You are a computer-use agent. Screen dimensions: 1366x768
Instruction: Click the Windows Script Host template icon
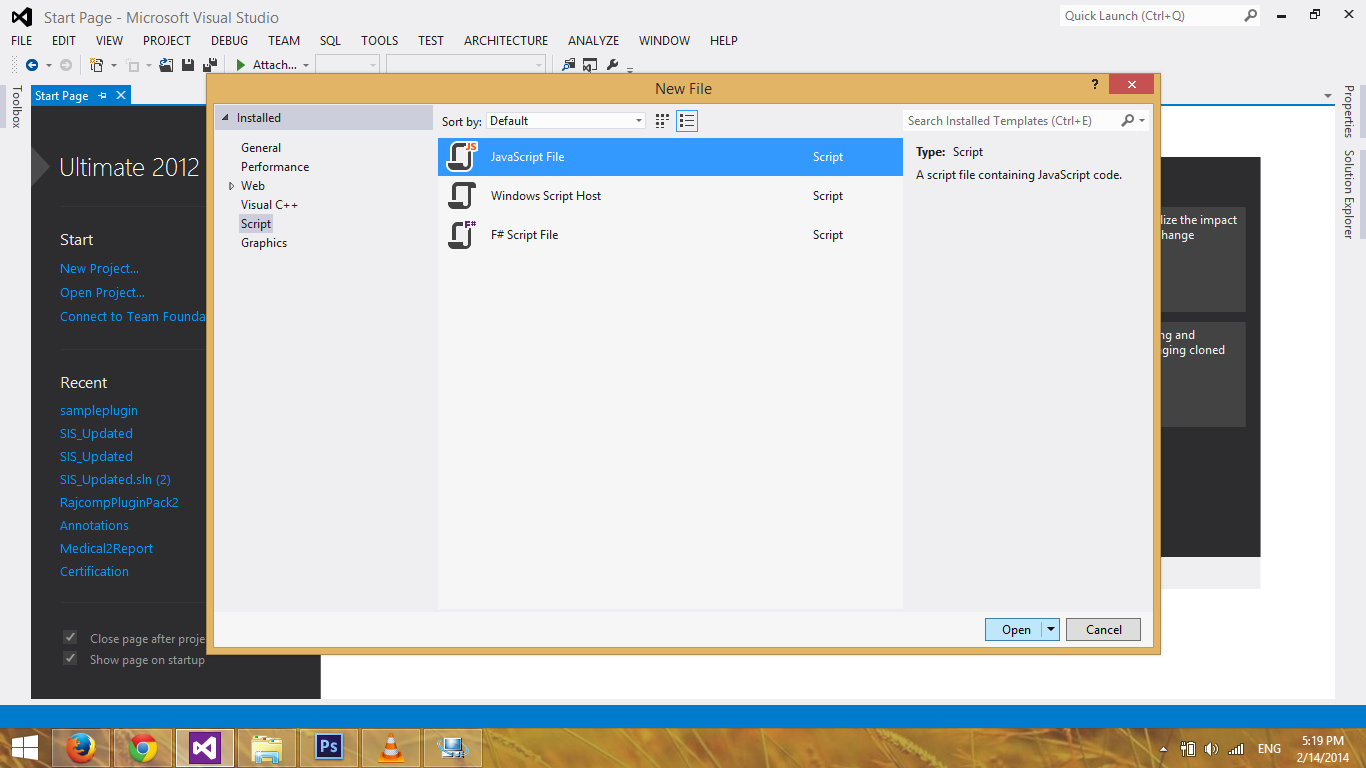pyautogui.click(x=462, y=196)
